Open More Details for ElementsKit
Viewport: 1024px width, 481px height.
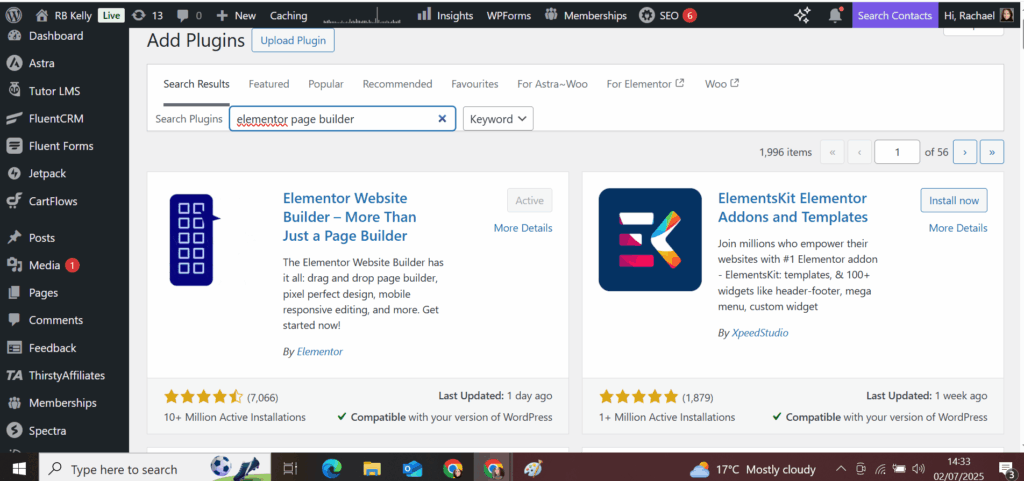(958, 228)
